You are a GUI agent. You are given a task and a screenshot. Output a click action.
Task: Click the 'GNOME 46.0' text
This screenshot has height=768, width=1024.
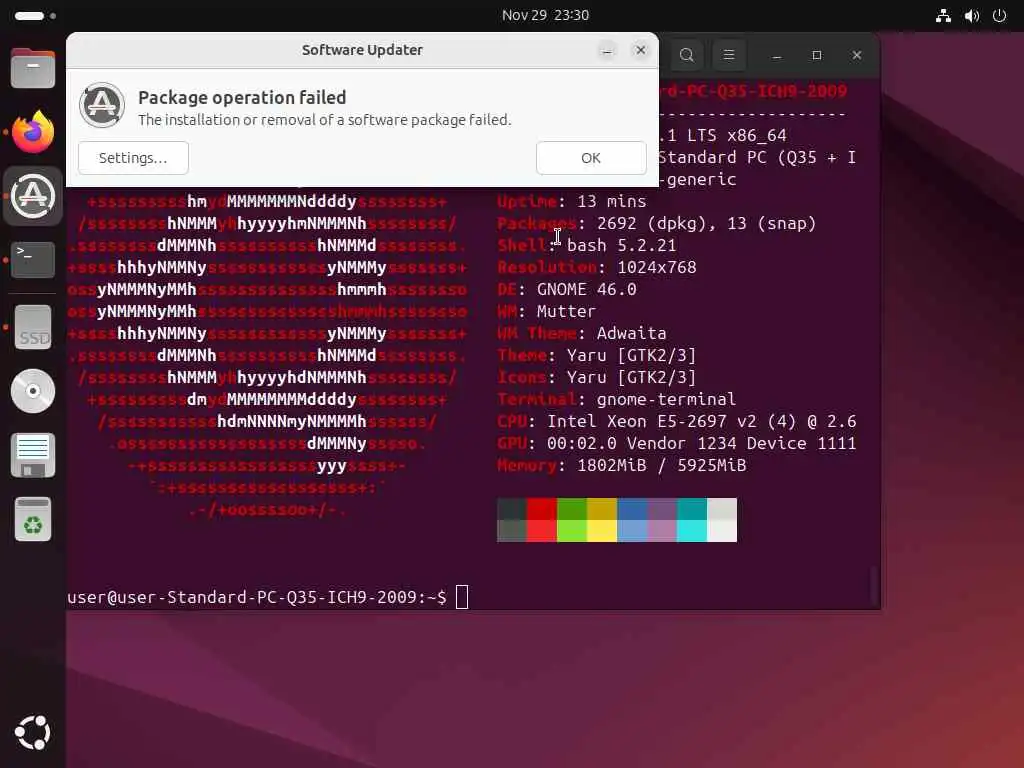(586, 289)
